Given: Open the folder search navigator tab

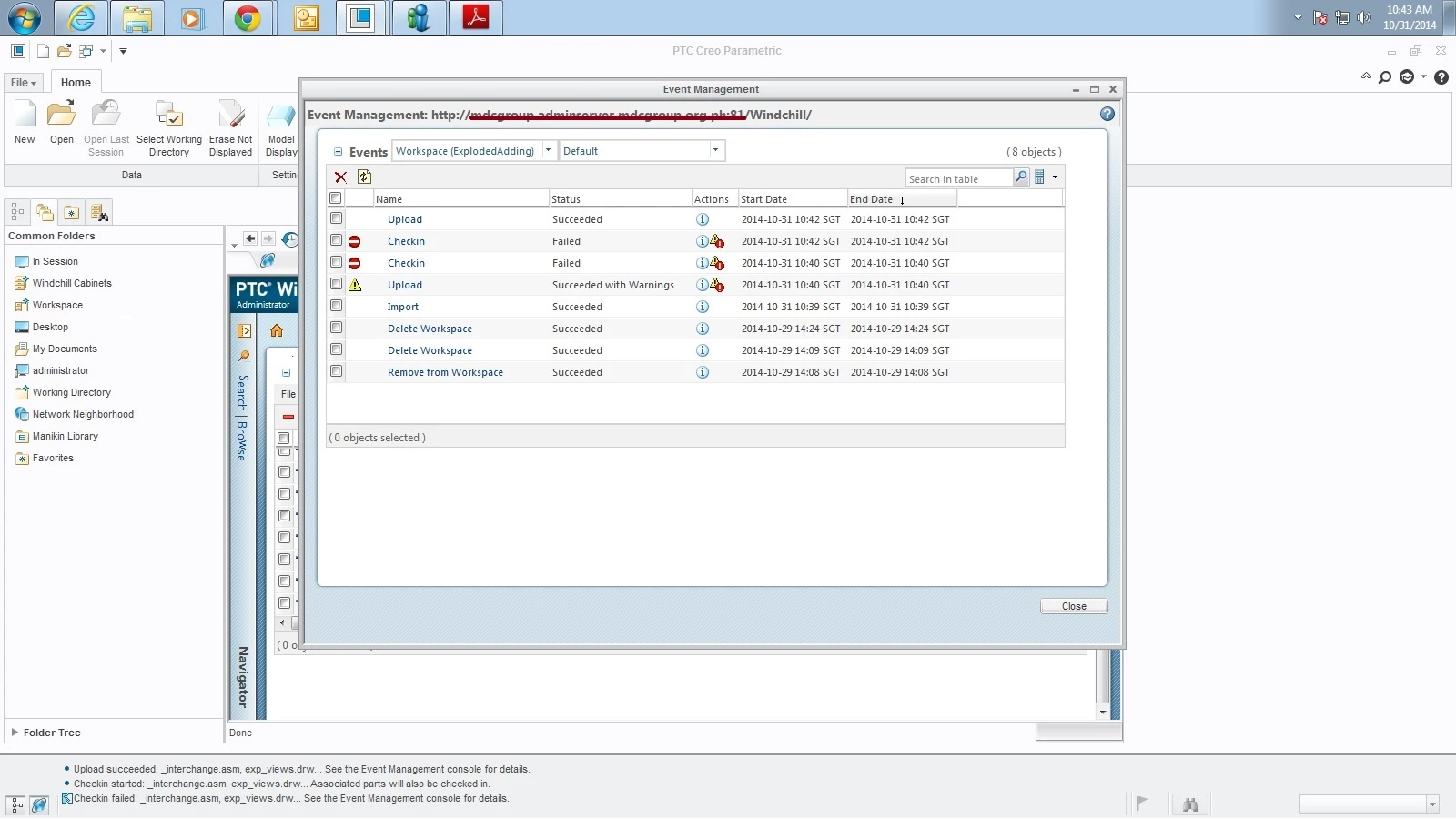Looking at the screenshot, I should click(x=99, y=212).
